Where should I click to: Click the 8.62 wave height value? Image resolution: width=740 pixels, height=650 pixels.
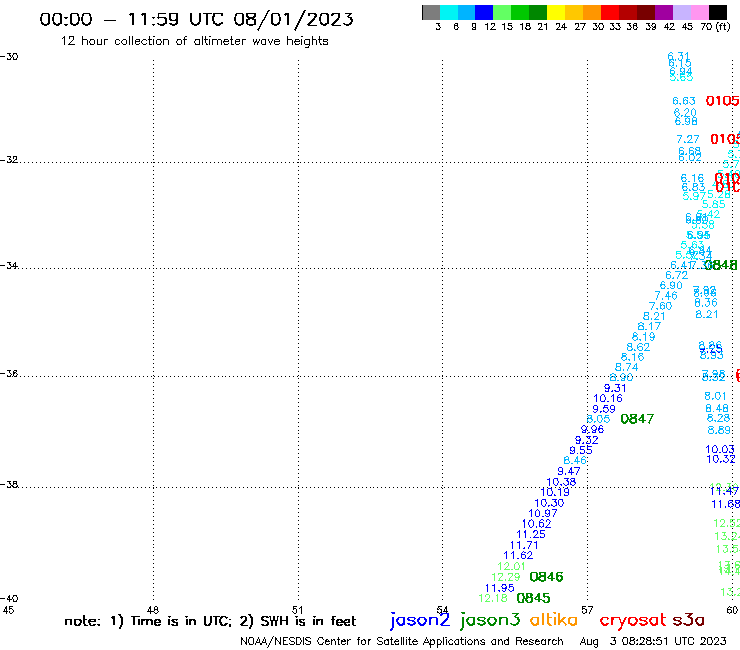pos(638,347)
